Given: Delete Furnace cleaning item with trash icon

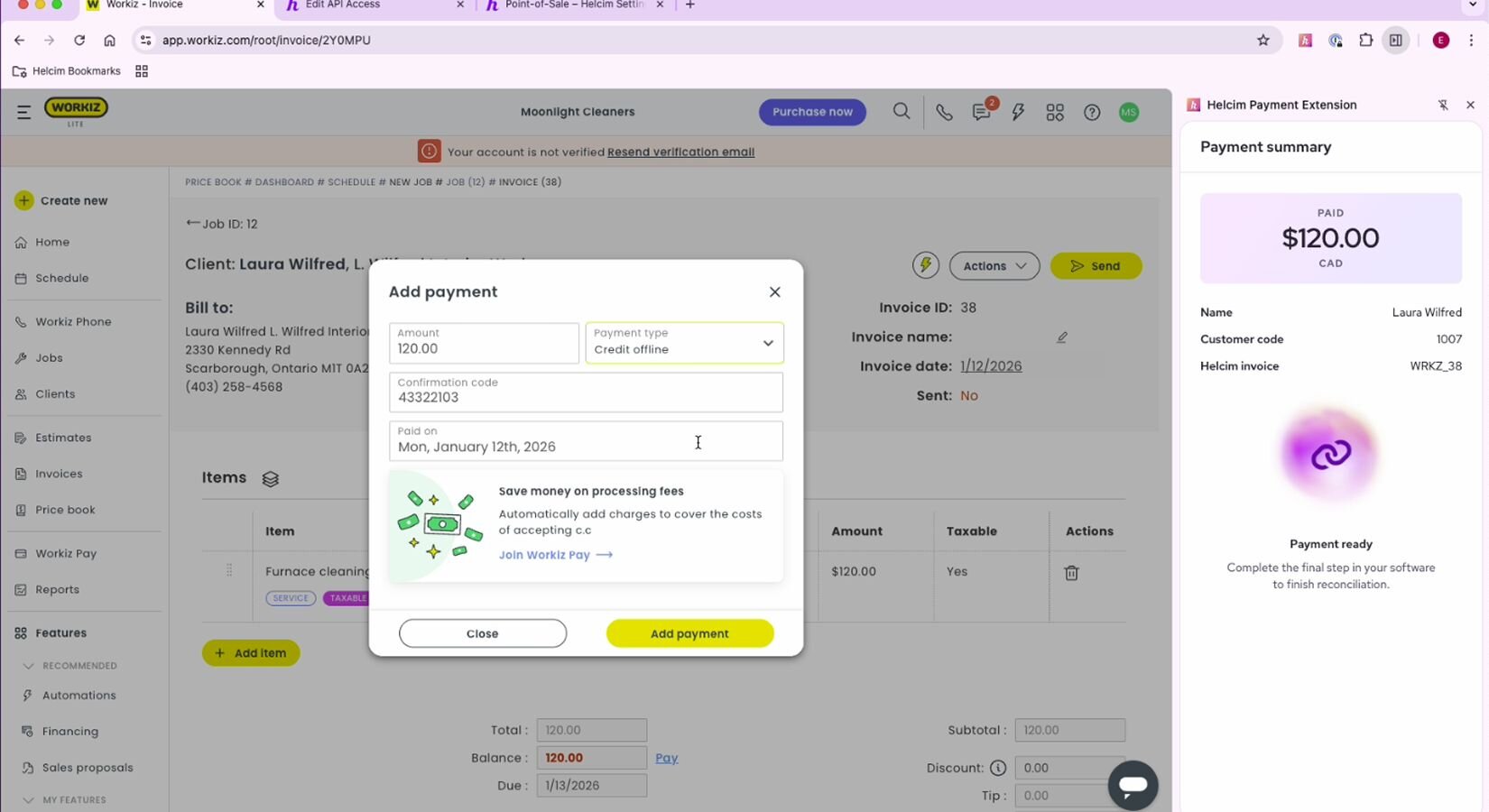Looking at the screenshot, I should tap(1071, 573).
